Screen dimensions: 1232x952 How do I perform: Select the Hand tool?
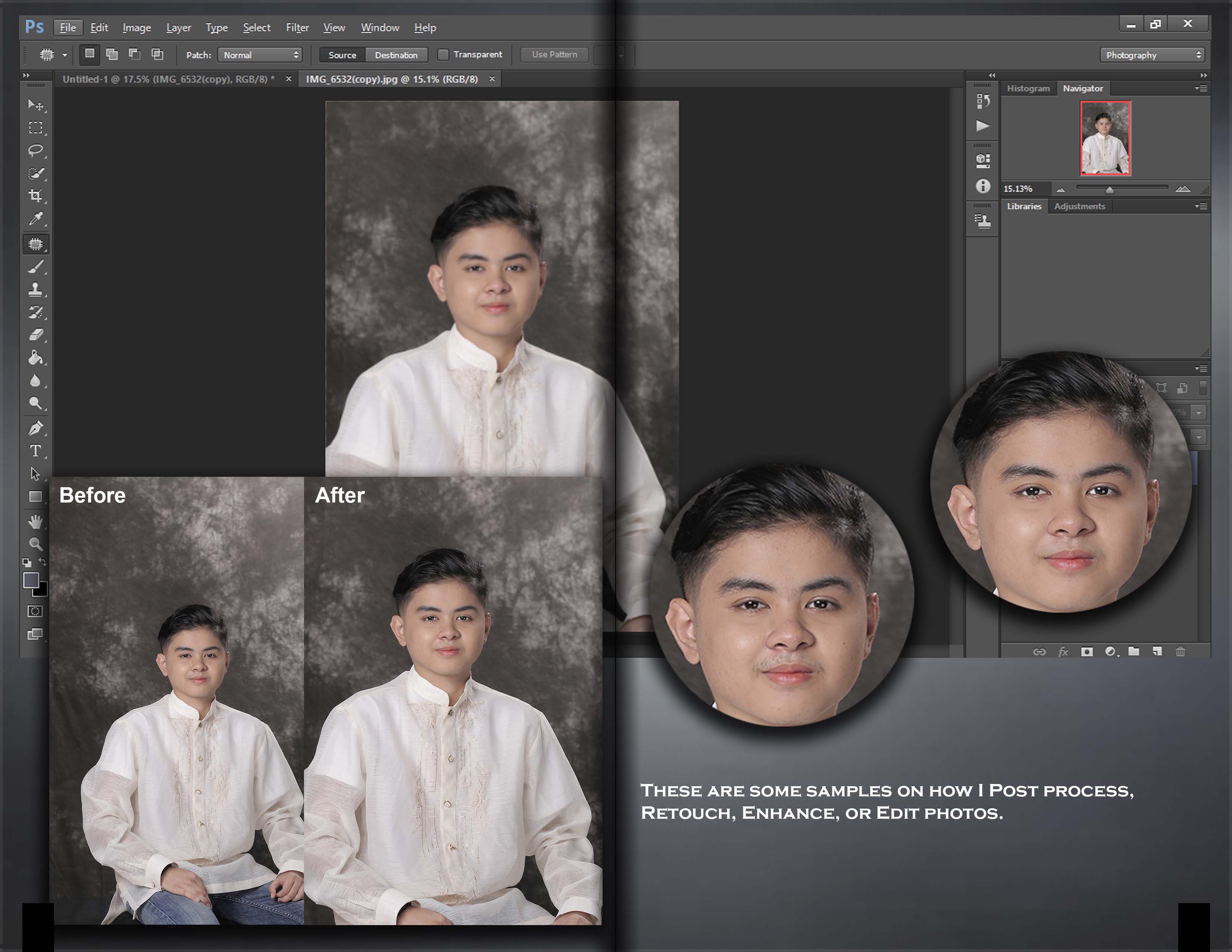(x=35, y=522)
